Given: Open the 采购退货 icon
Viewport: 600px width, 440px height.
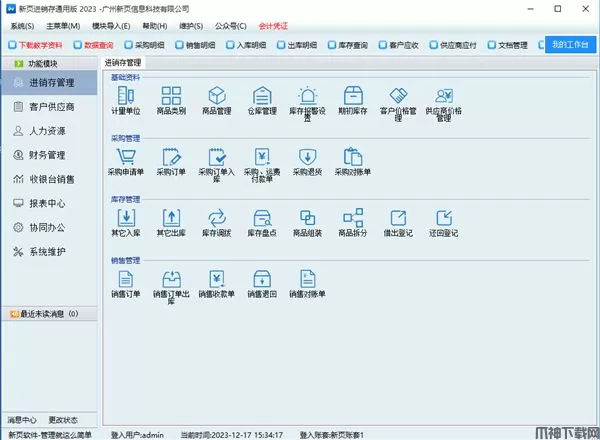Looking at the screenshot, I should [x=308, y=156].
